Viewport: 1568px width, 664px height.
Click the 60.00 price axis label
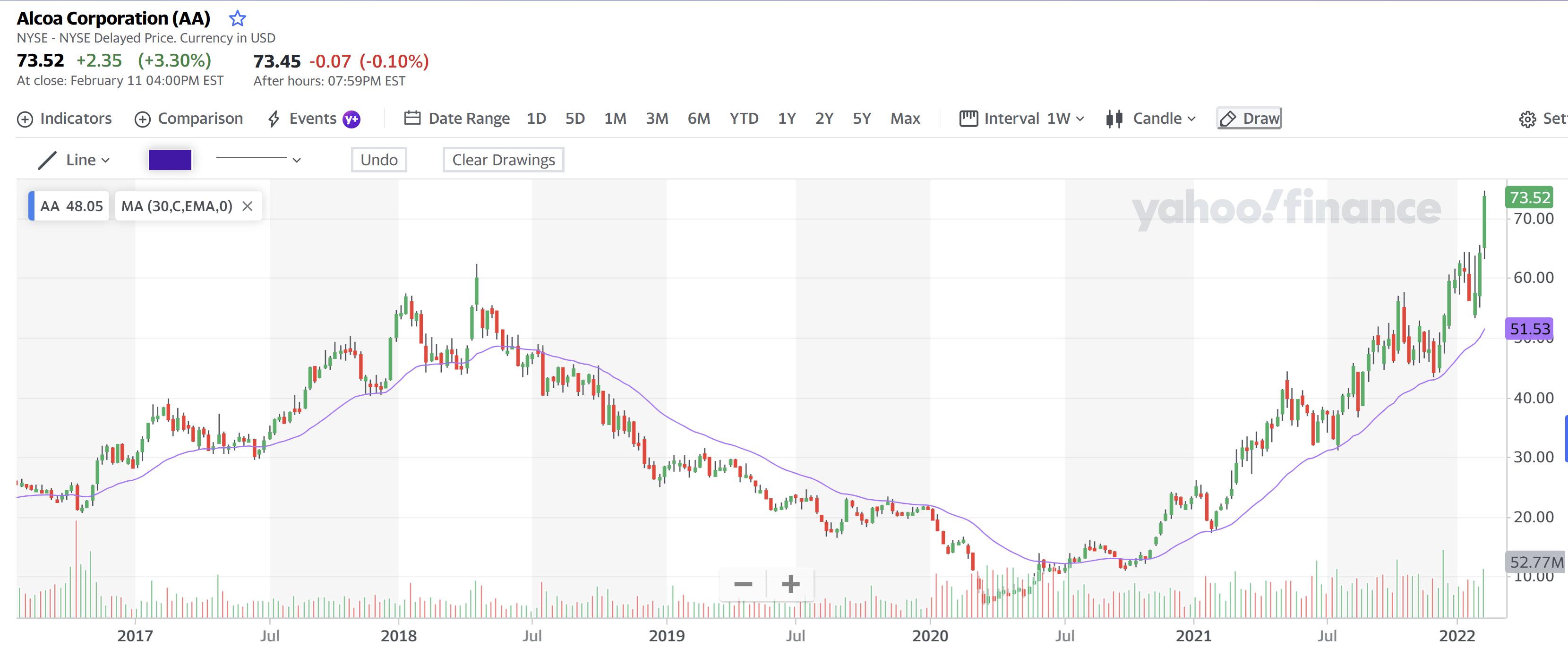[1534, 278]
